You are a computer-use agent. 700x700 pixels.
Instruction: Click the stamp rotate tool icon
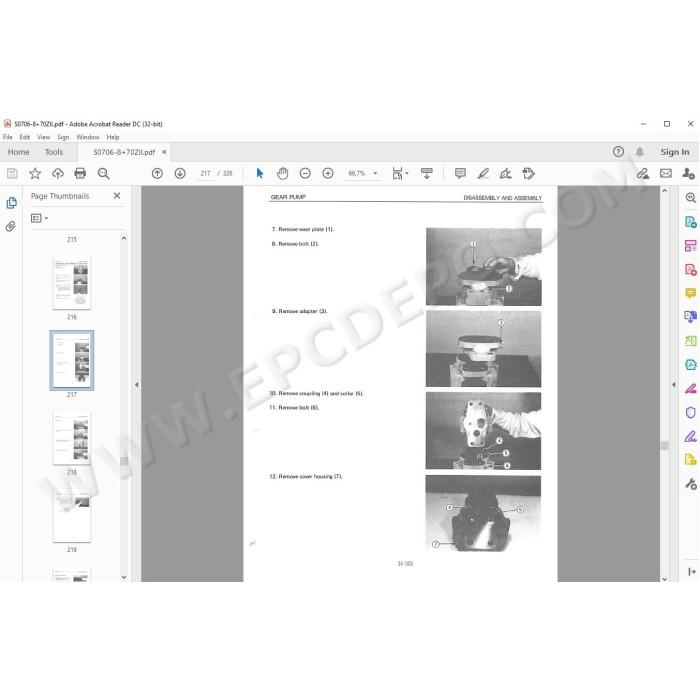click(x=529, y=173)
